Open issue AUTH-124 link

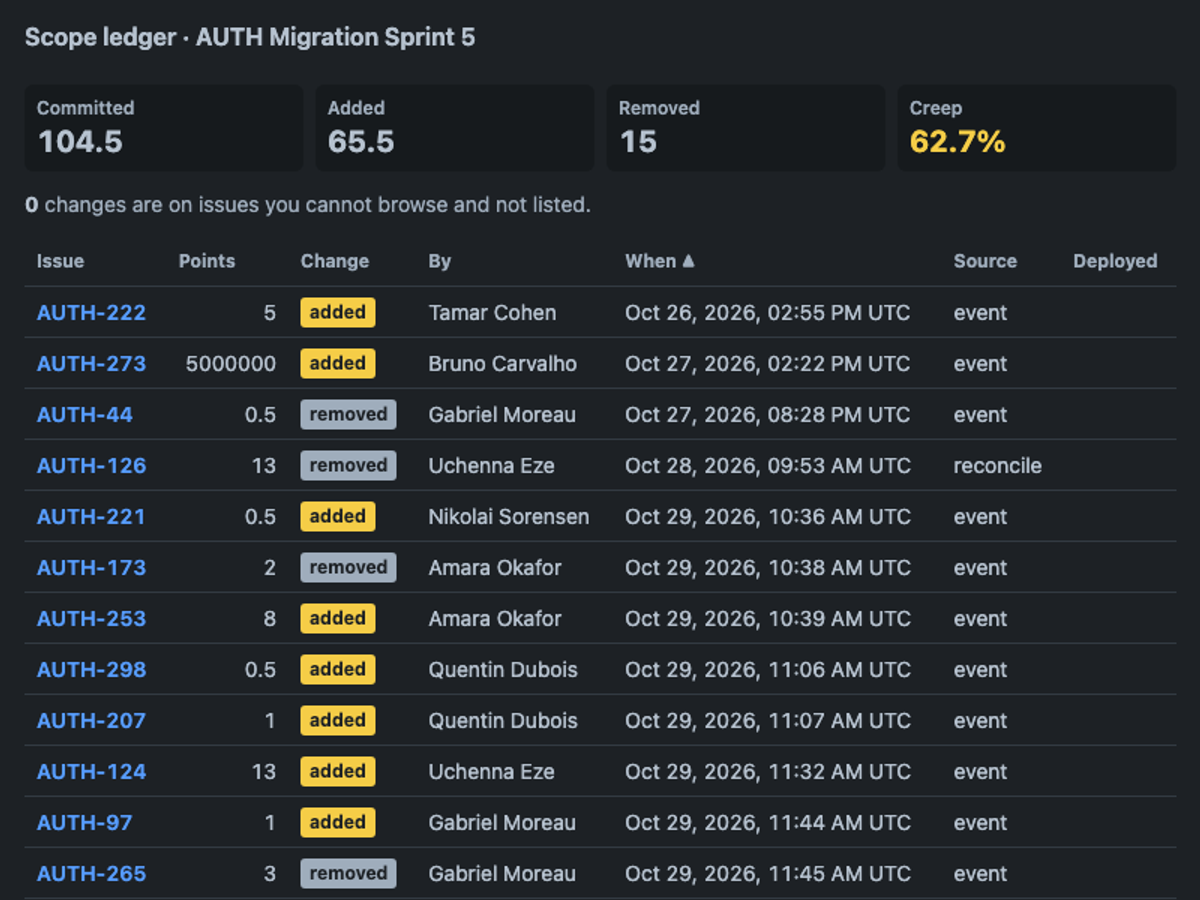pos(91,772)
